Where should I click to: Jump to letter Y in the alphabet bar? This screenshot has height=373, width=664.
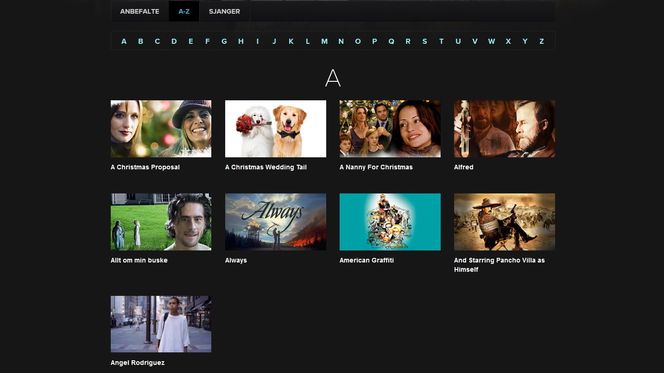pos(525,41)
